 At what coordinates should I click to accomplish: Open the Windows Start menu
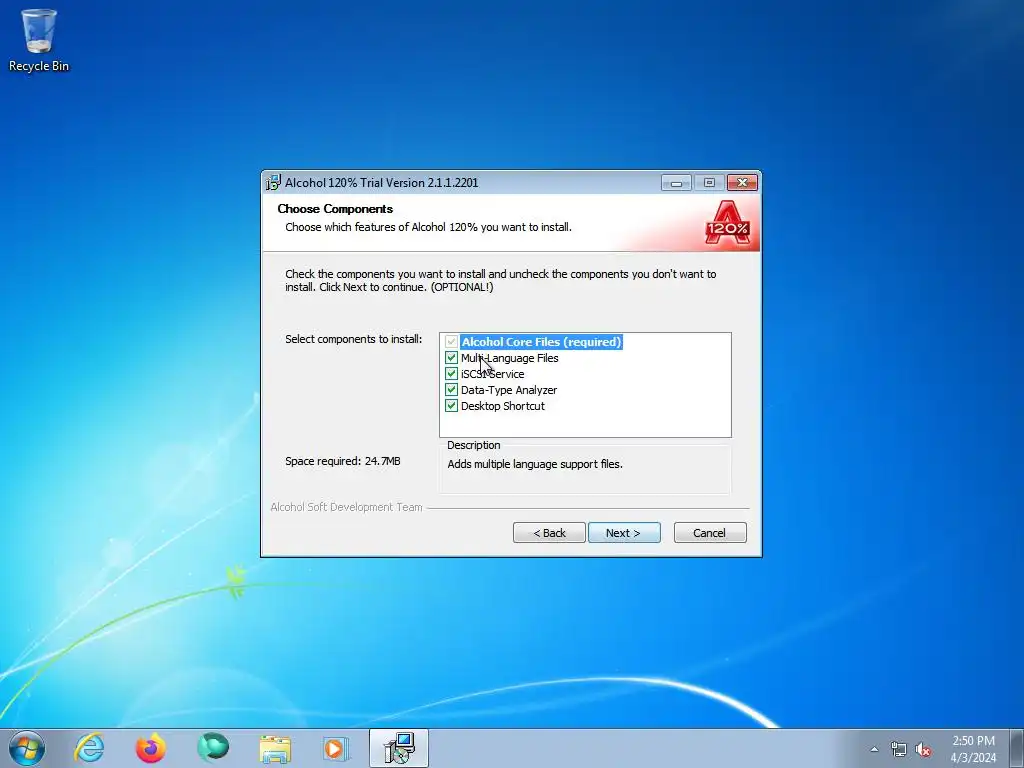[x=27, y=748]
